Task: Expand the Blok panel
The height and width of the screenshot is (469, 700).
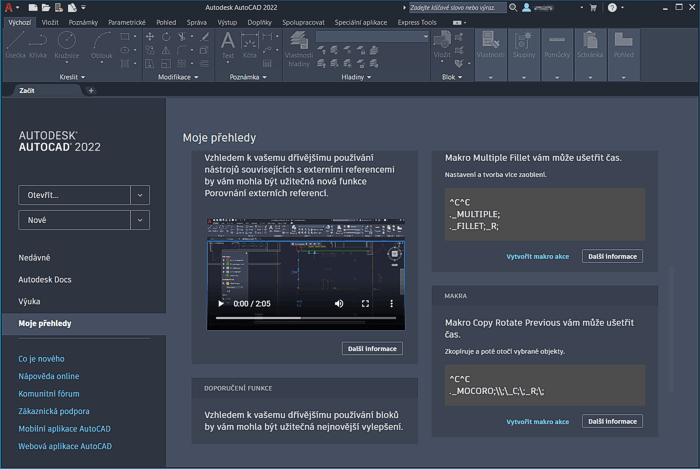Action: tap(452, 77)
